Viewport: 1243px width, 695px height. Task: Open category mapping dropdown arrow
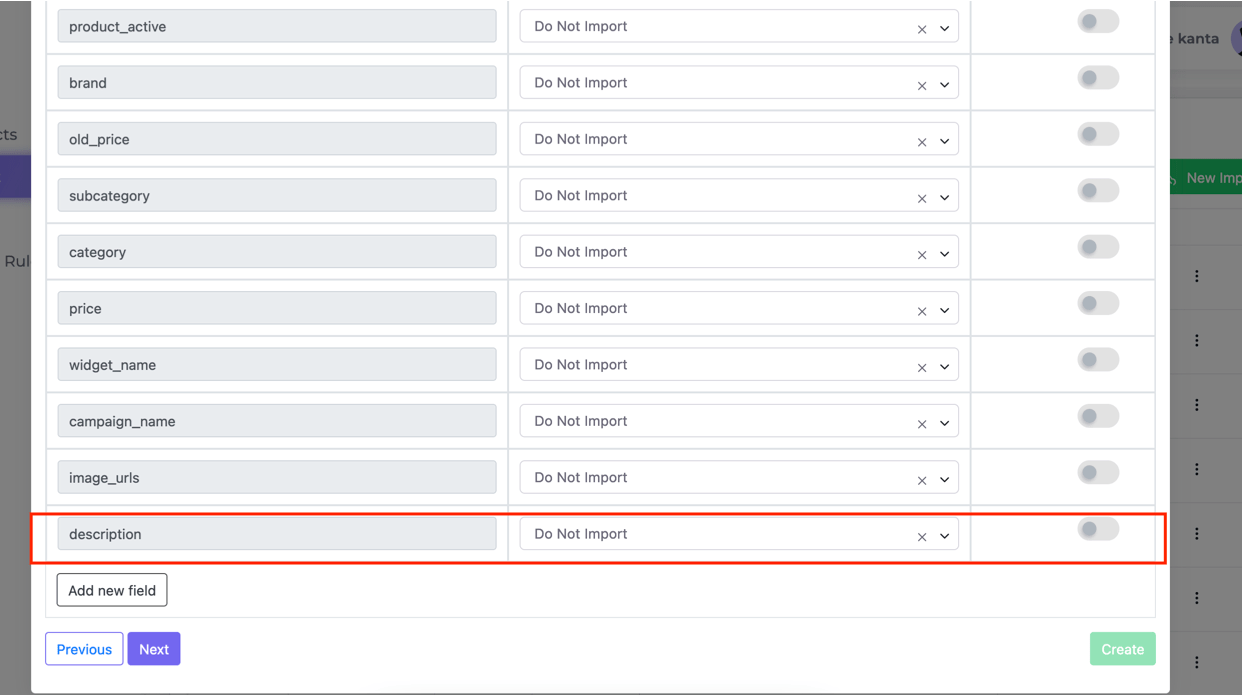click(x=944, y=255)
